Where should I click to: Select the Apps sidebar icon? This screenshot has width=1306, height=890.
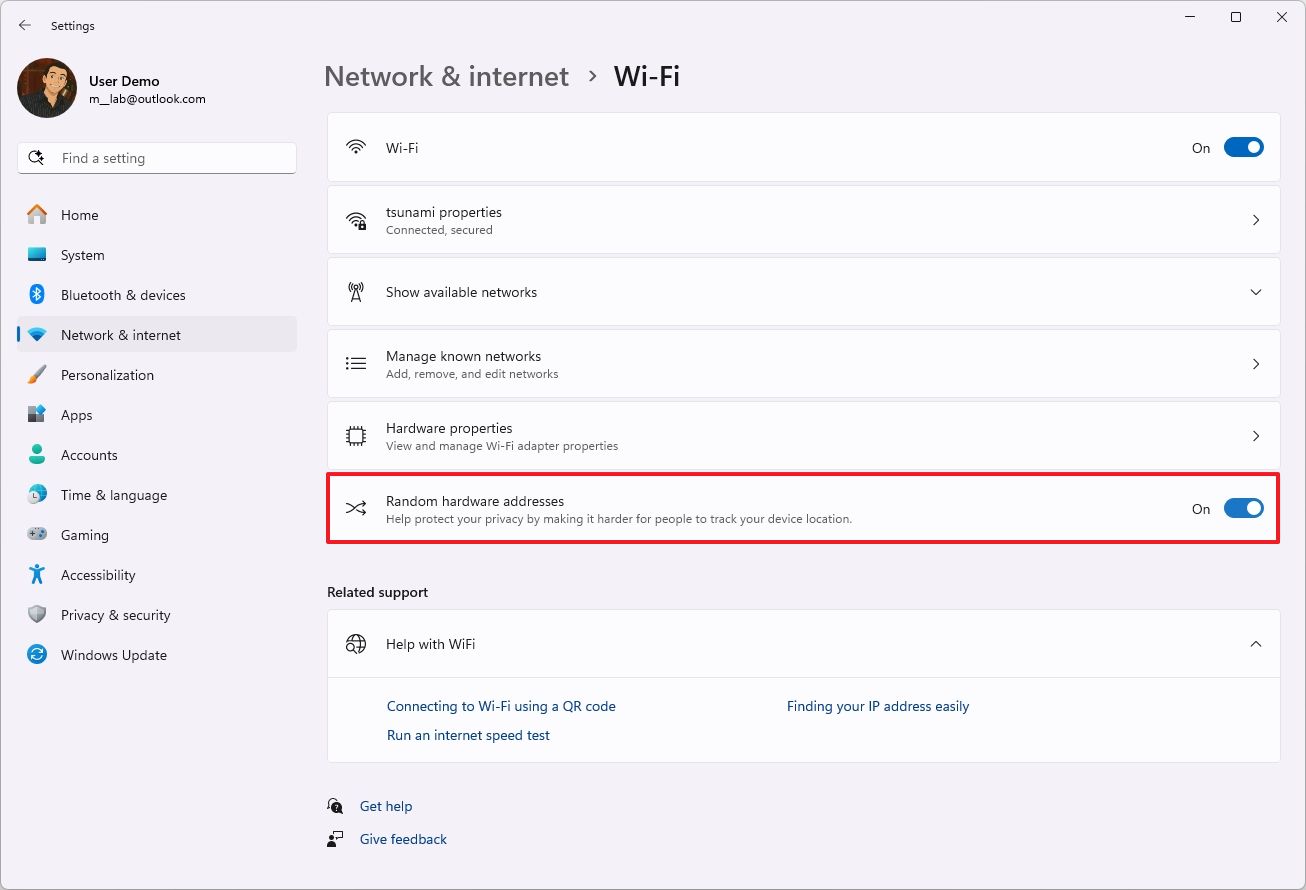pyautogui.click(x=38, y=415)
